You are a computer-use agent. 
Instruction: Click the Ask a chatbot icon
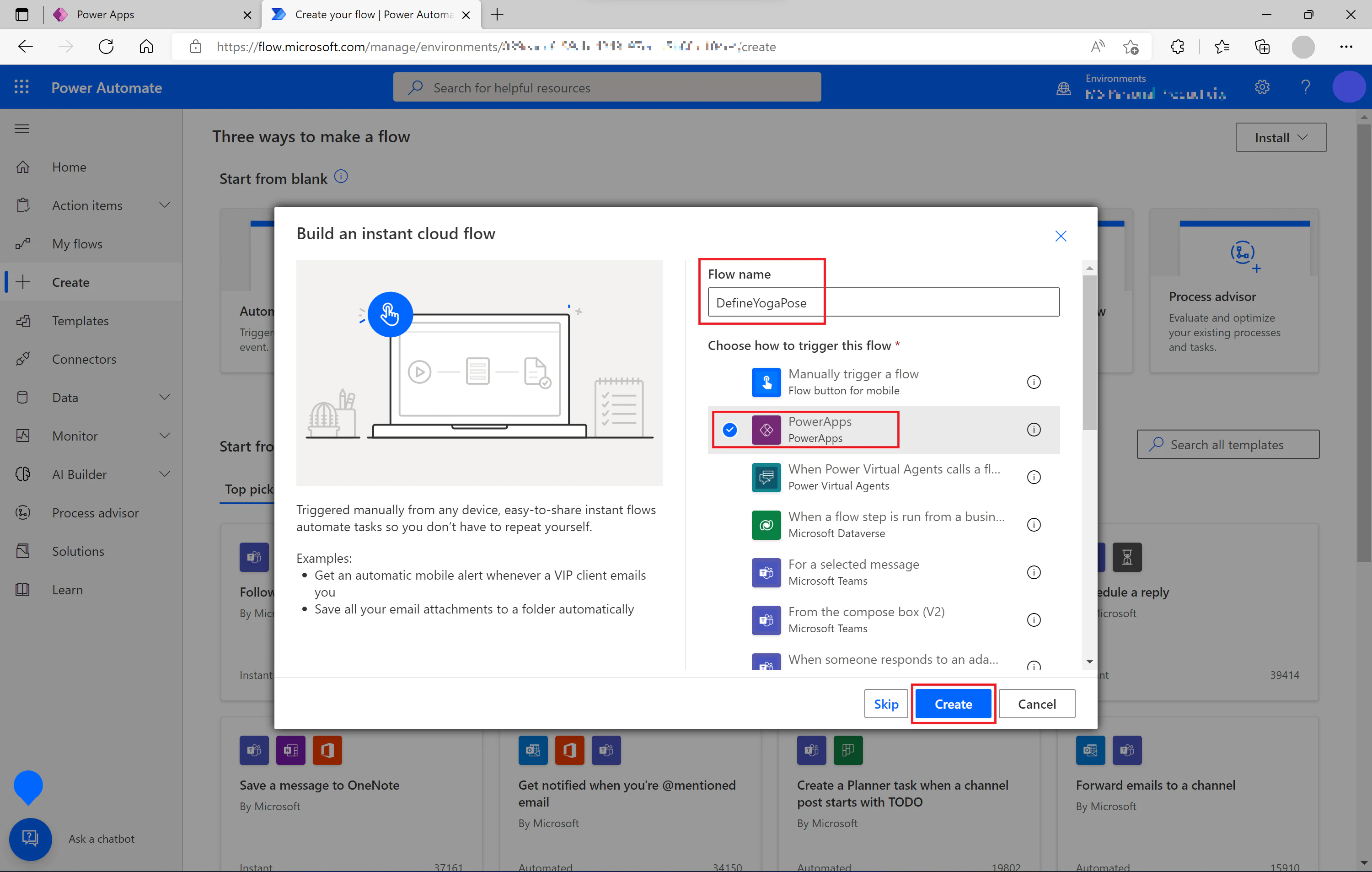point(30,839)
